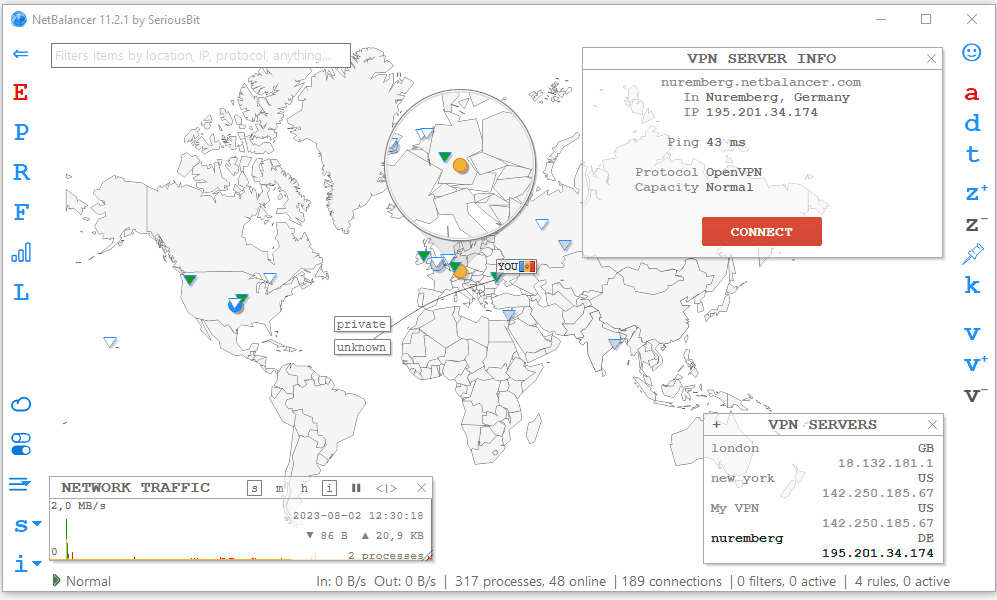Click the k icon on right sidebar

[972, 285]
